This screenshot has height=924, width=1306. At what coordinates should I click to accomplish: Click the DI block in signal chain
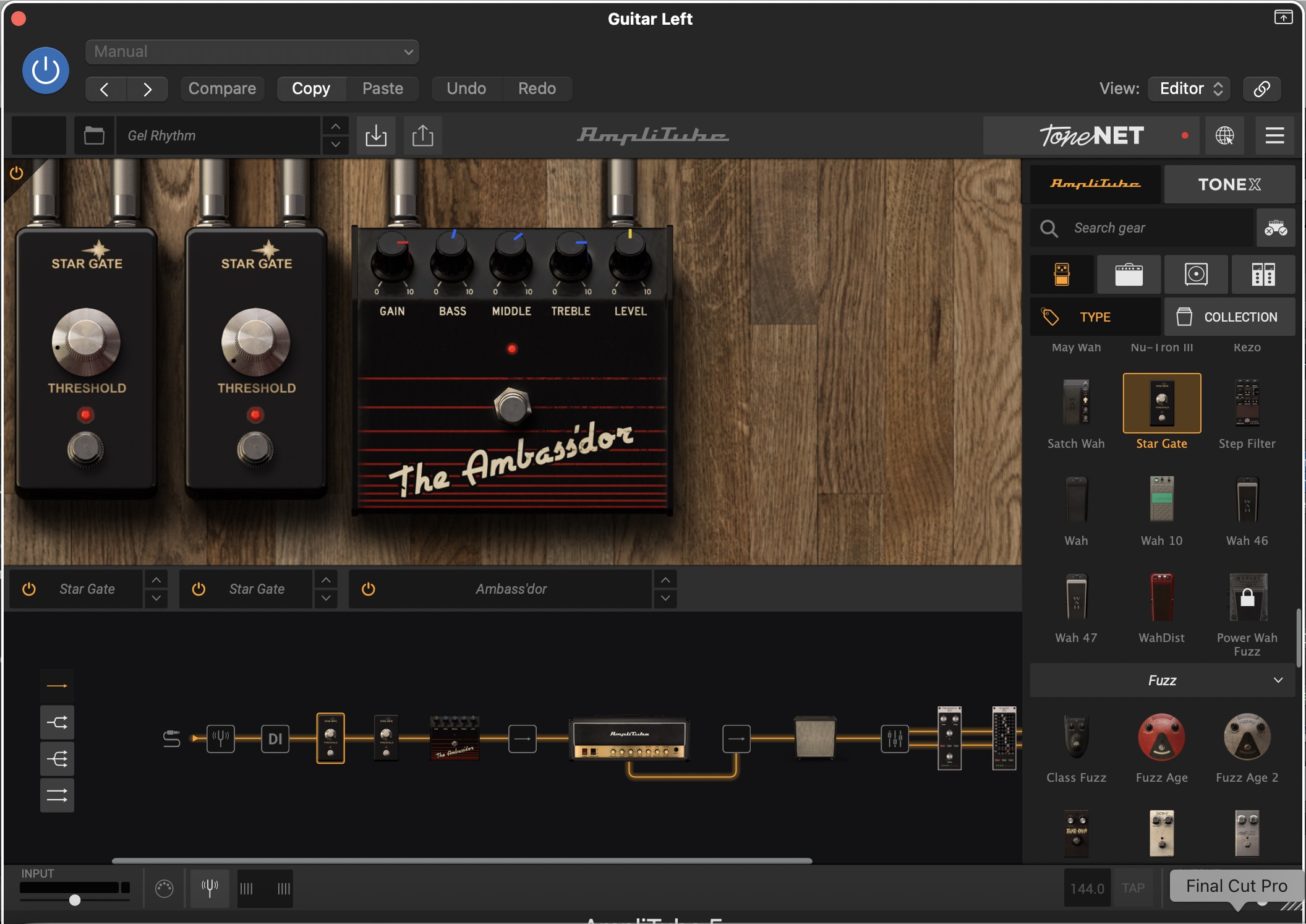[x=275, y=738]
